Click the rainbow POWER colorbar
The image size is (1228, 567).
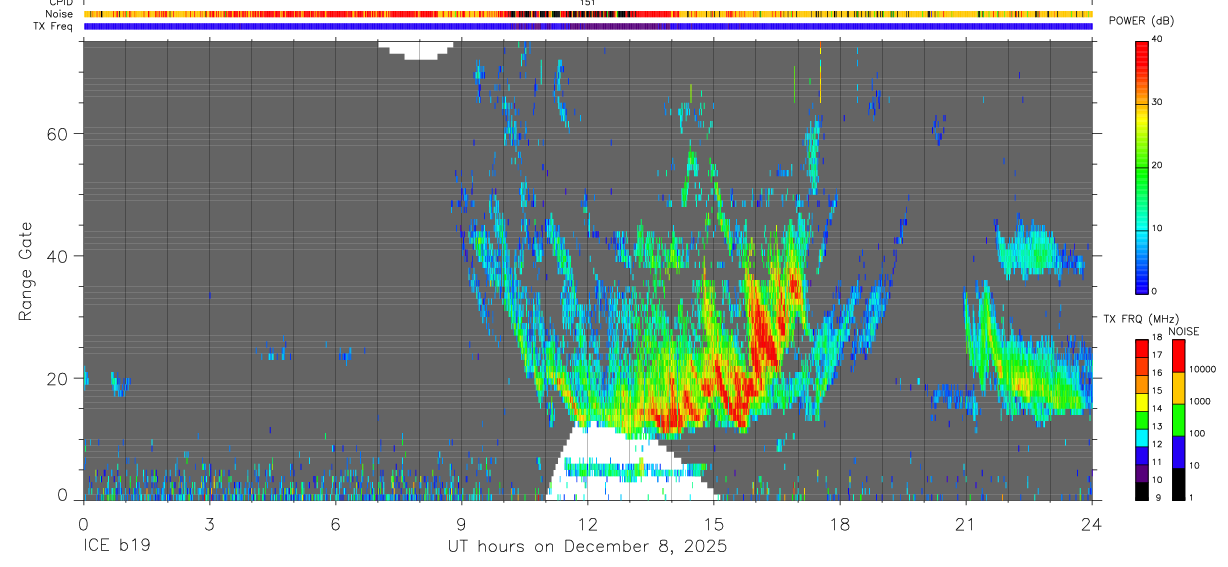1142,166
